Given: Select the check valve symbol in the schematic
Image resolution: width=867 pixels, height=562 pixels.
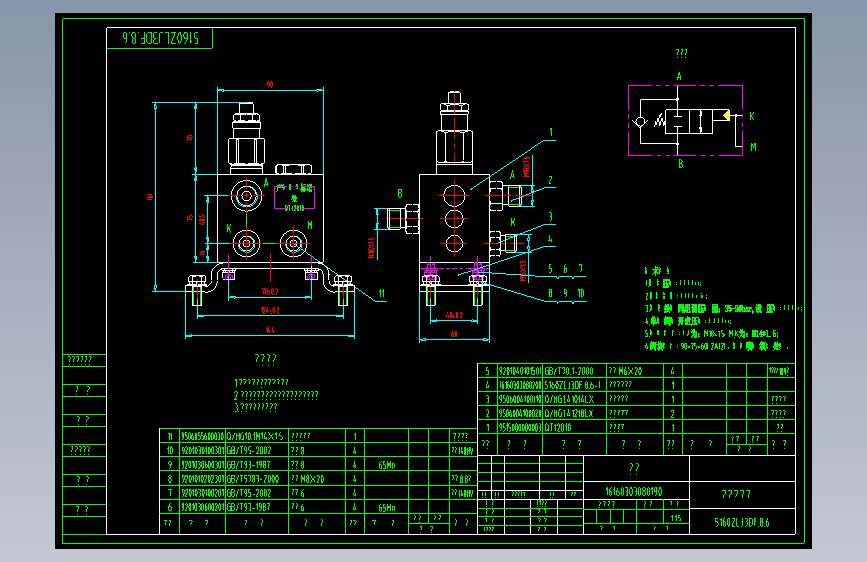Looking at the screenshot, I should coord(640,122).
